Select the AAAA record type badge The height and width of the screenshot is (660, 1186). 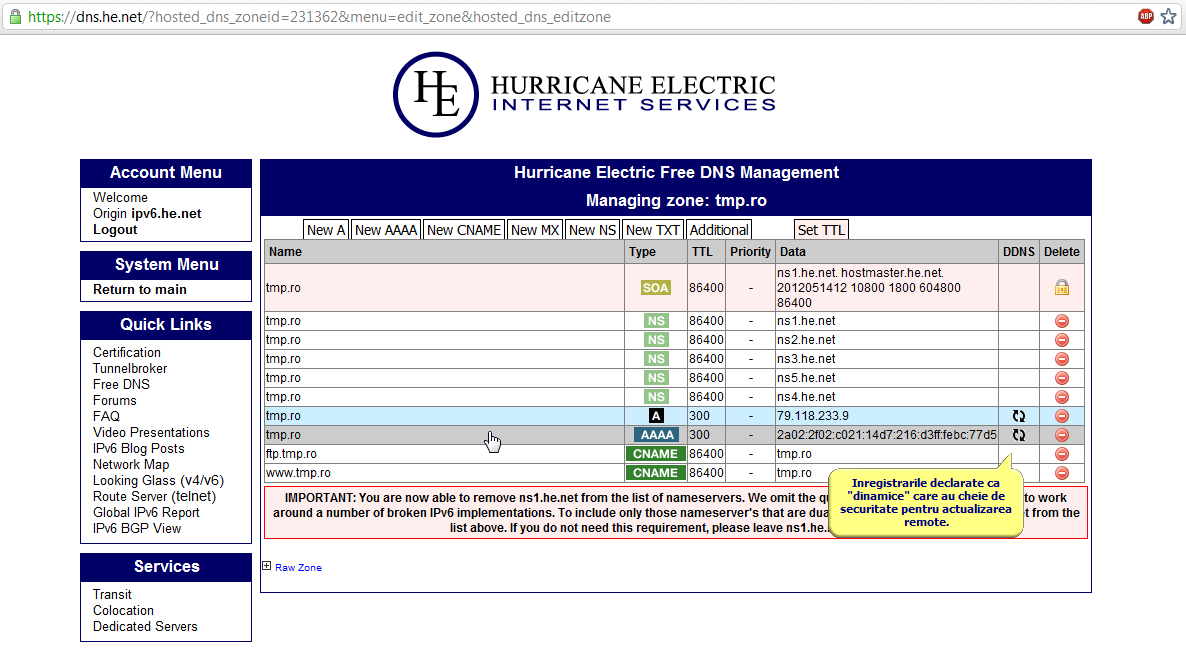tap(656, 435)
